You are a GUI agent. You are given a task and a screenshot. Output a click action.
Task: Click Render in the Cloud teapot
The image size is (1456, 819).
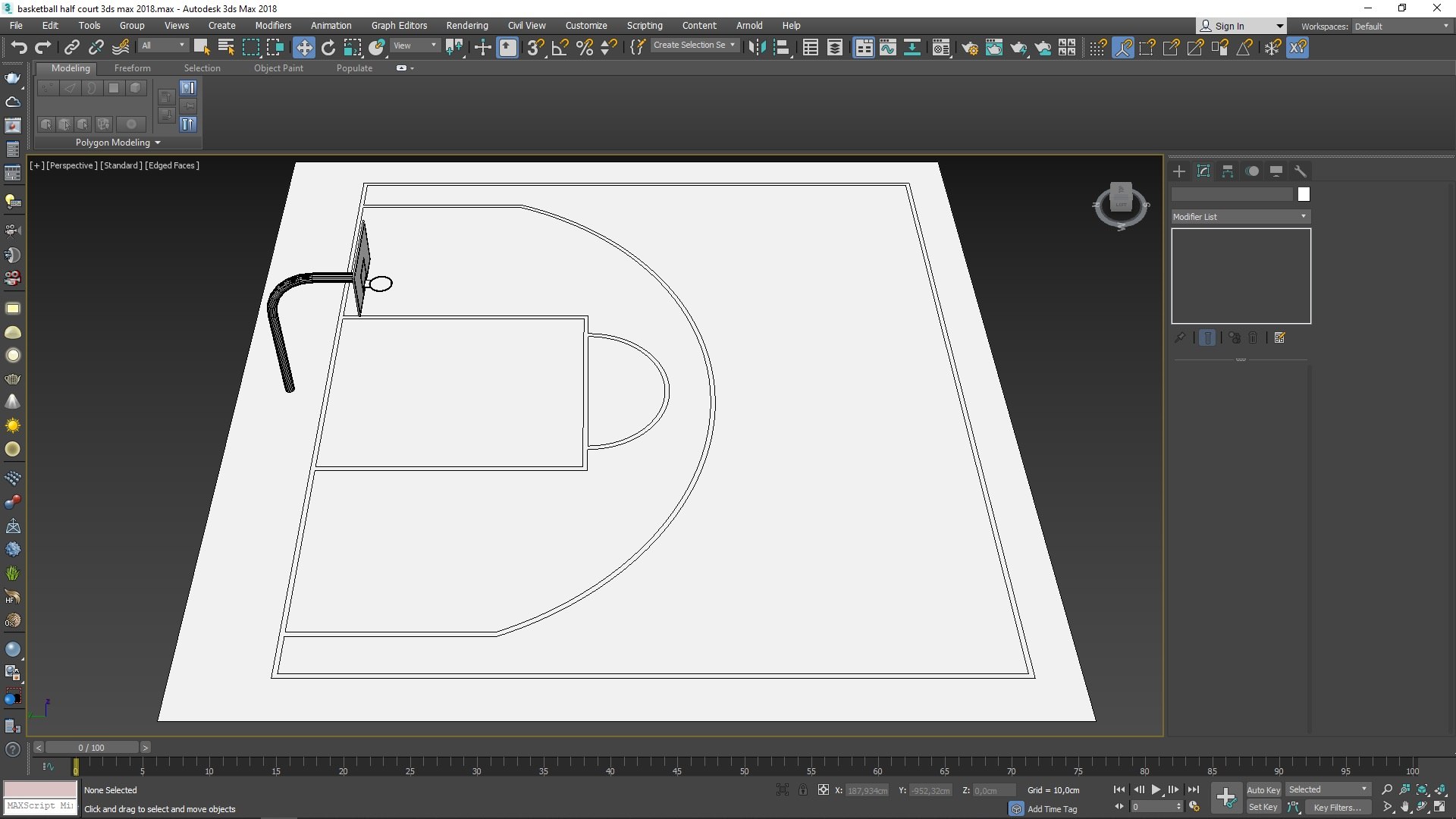click(1043, 47)
